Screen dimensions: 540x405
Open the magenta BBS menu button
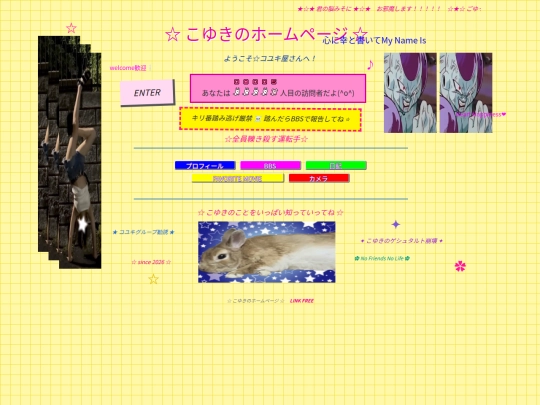(270, 166)
